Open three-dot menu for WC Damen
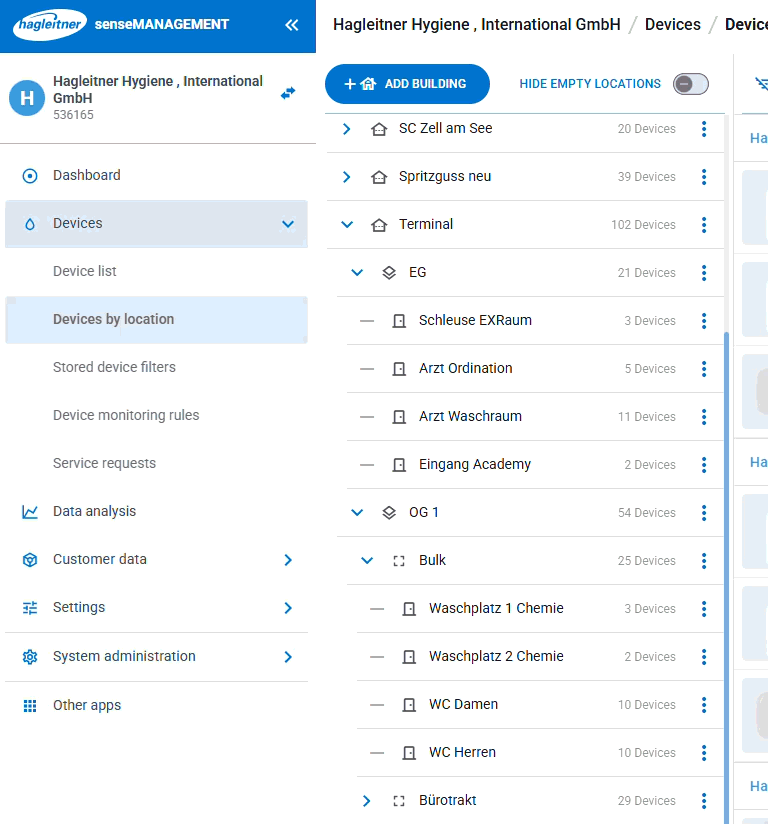Screen dimensions: 768x824 pyautogui.click(x=704, y=705)
